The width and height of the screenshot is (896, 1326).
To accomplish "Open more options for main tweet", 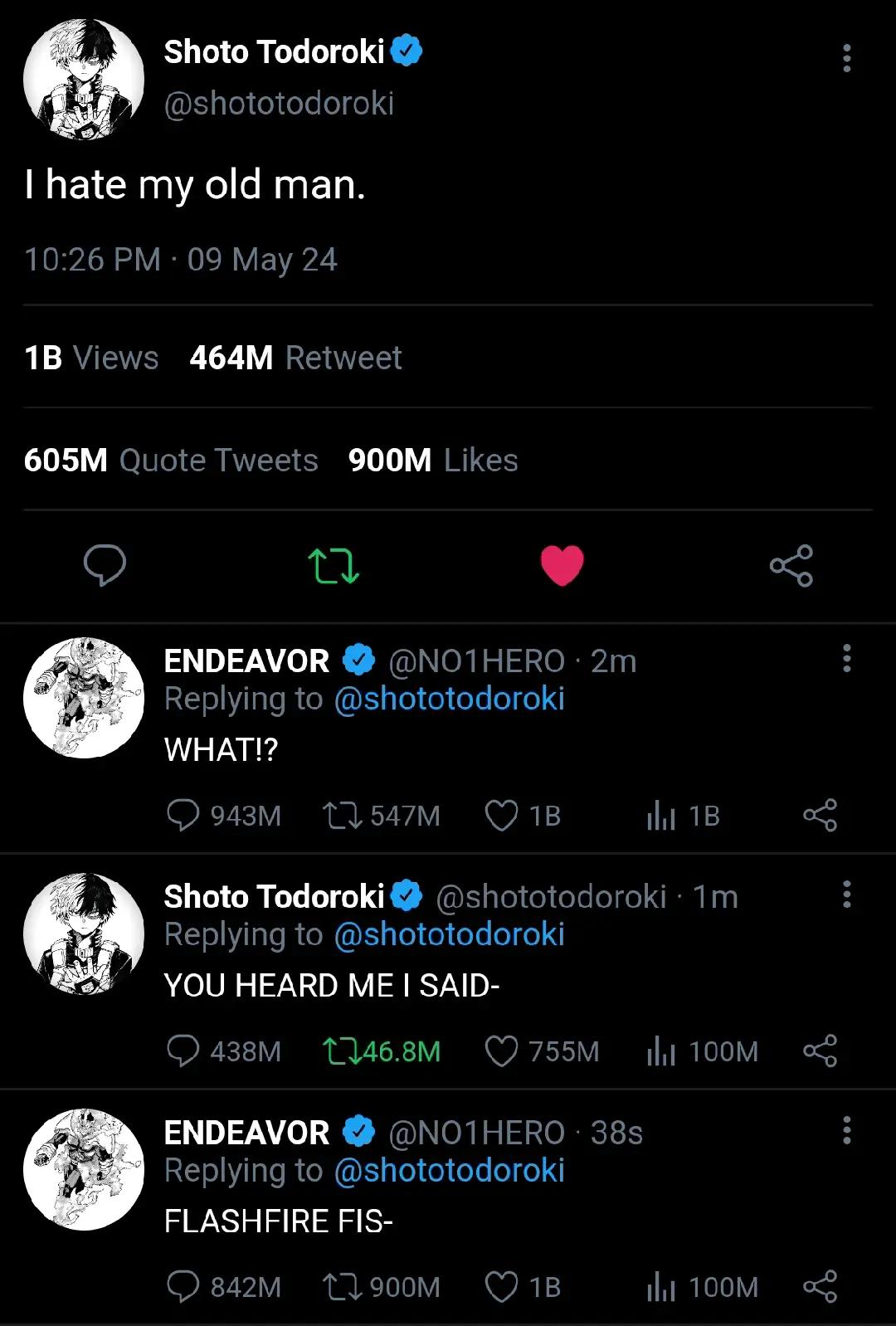I will point(846,58).
